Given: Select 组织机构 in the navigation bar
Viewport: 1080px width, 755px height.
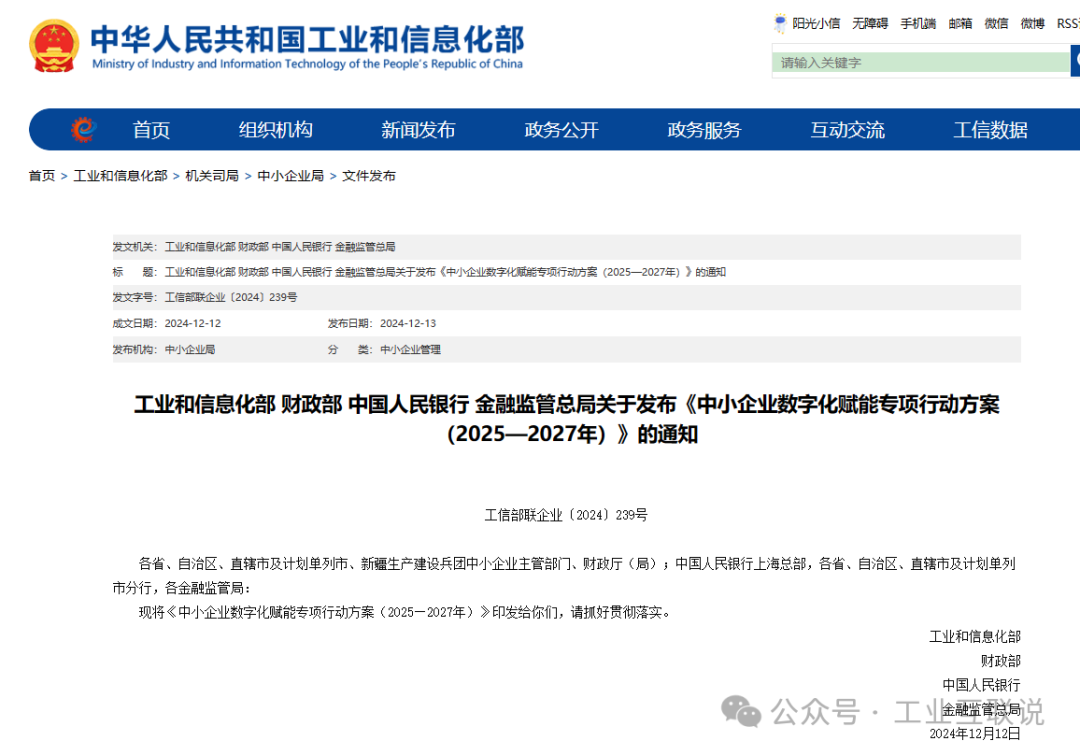Looking at the screenshot, I should [x=275, y=129].
